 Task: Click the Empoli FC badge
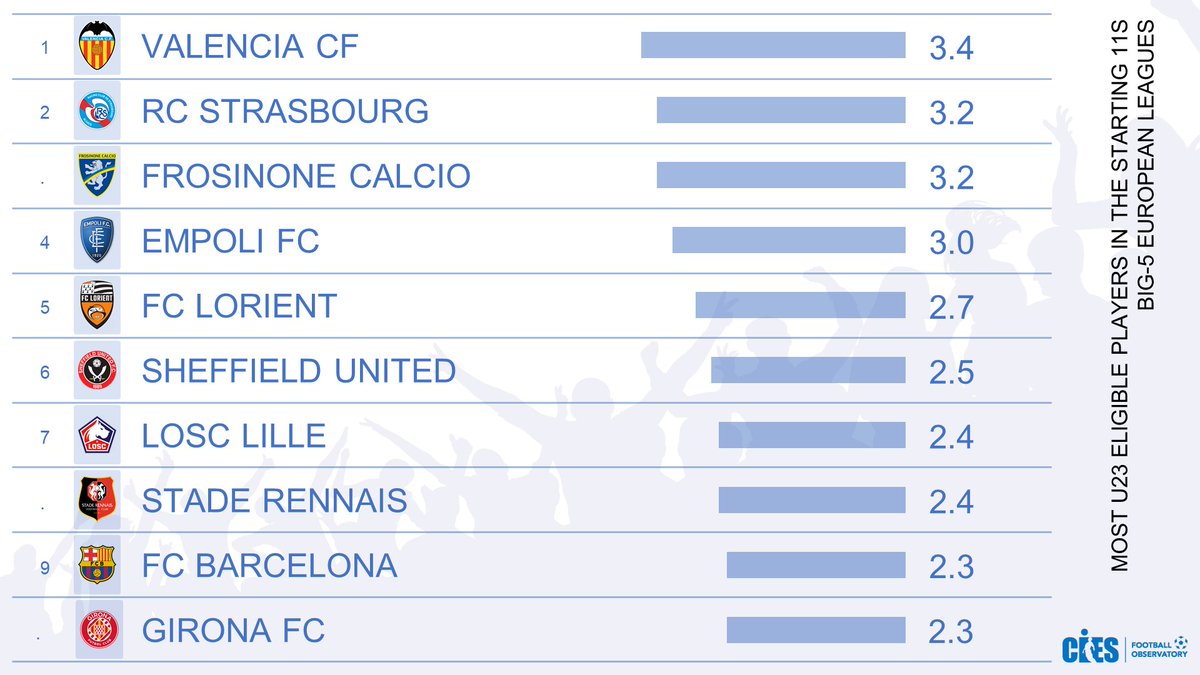pos(98,241)
